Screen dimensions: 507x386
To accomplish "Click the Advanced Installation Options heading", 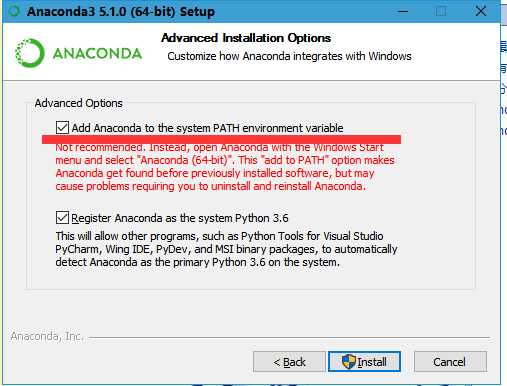I will (x=246, y=38).
